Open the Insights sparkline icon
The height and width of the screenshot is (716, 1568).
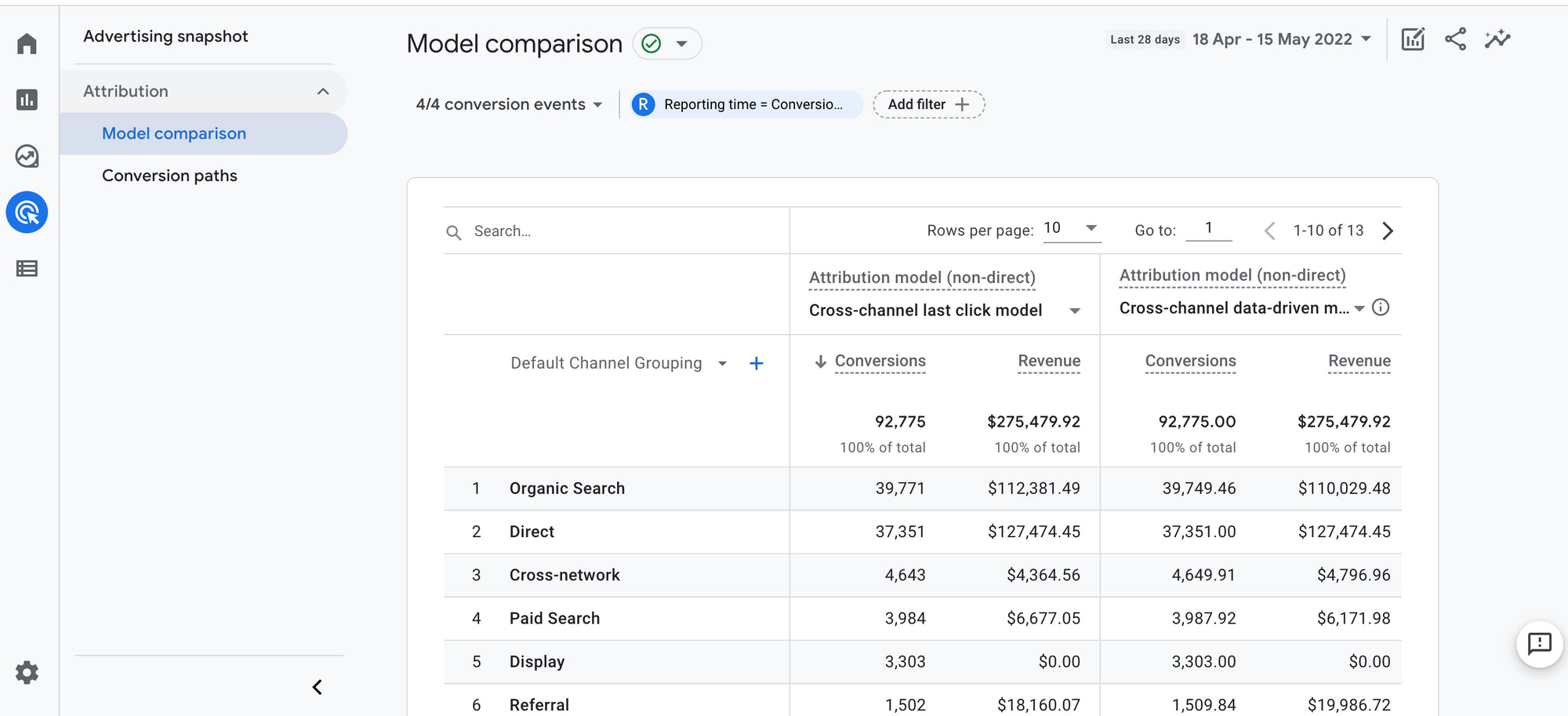pyautogui.click(x=1497, y=39)
